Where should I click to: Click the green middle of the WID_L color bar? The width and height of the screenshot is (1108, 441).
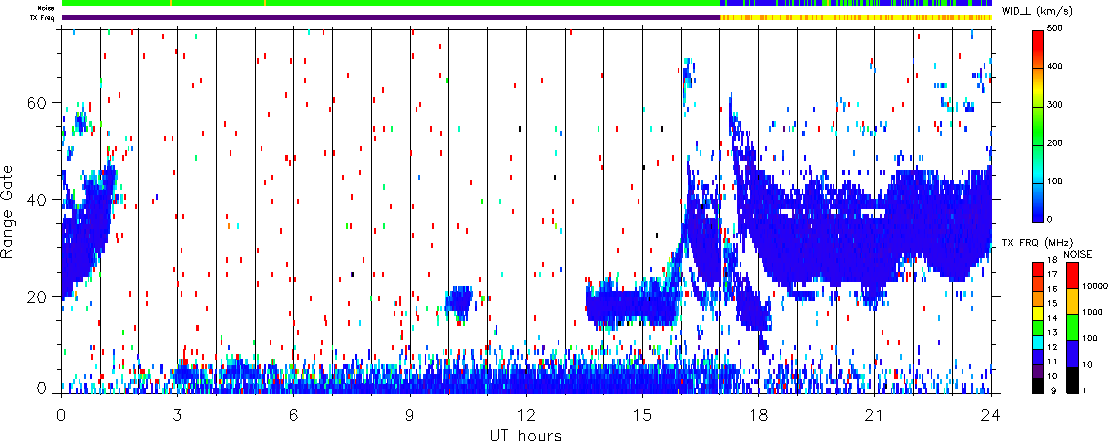tap(1039, 124)
